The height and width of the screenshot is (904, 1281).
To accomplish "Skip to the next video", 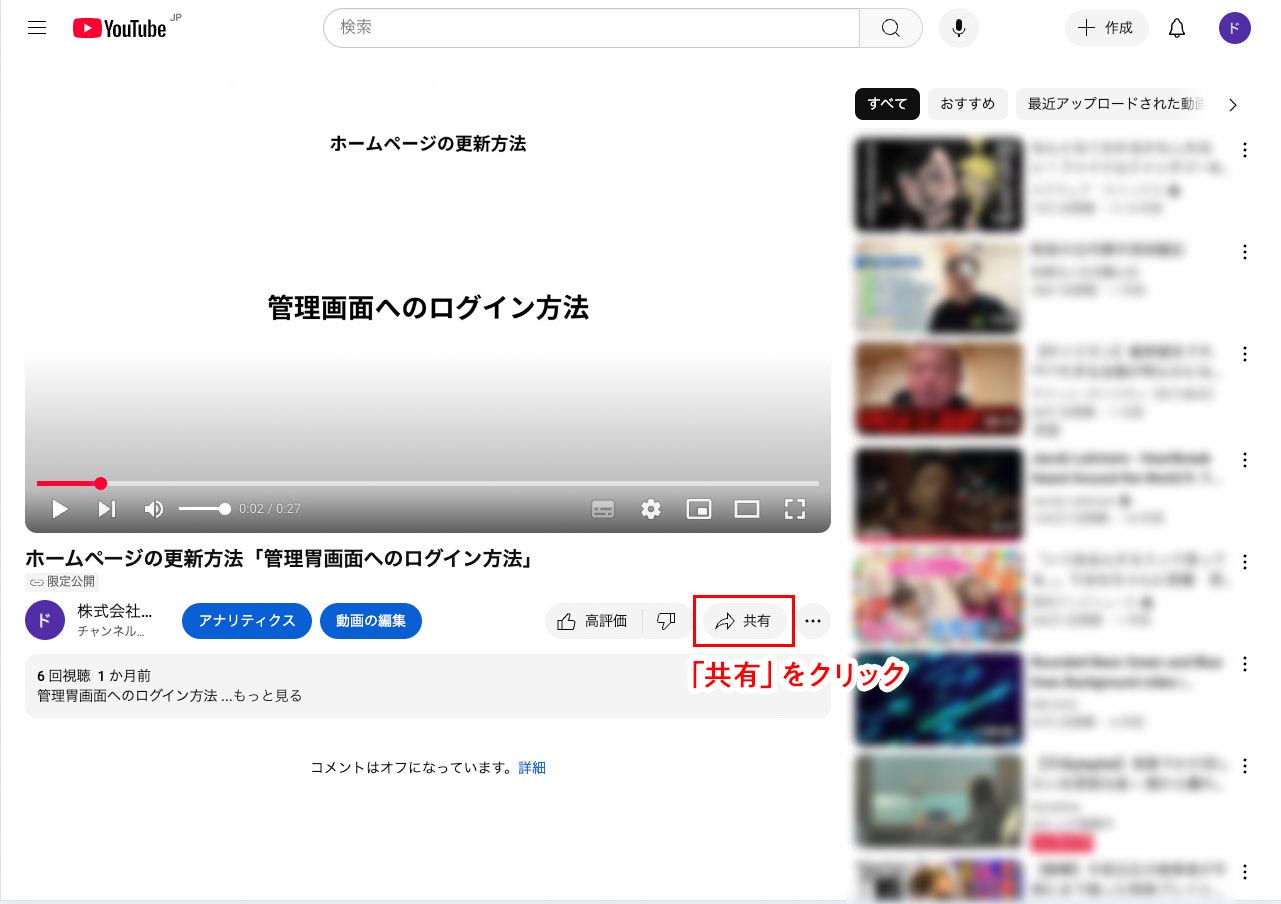I will point(106,509).
